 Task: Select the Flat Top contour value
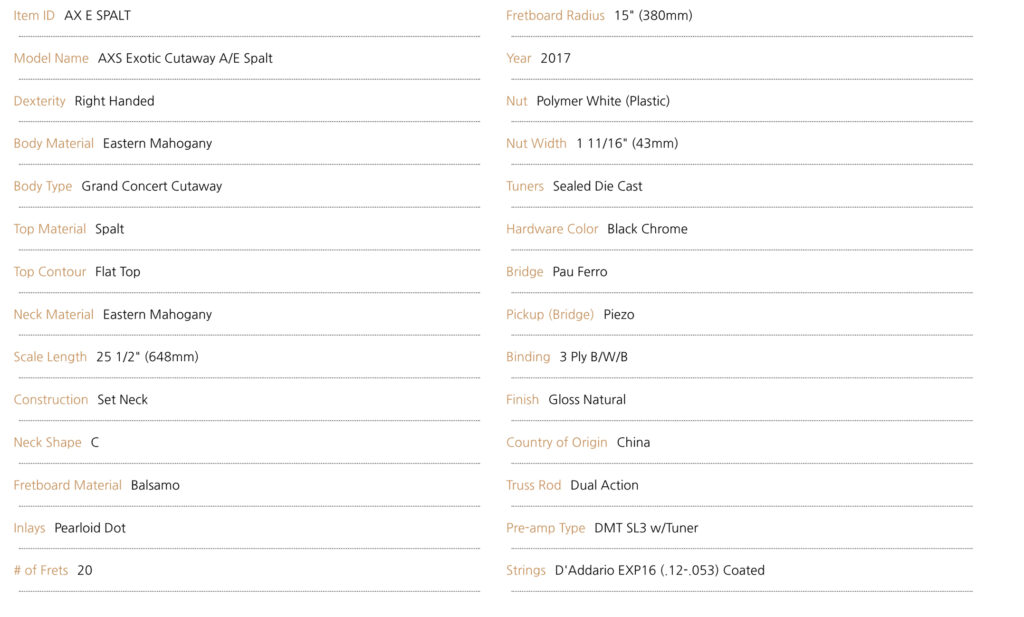(x=118, y=272)
